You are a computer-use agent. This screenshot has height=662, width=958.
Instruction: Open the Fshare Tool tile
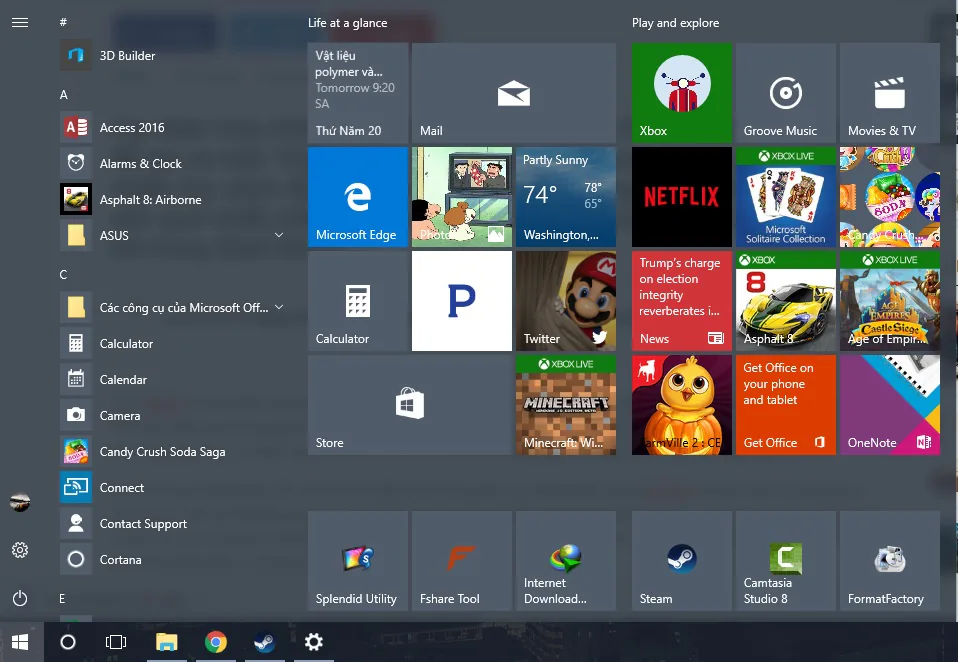[462, 561]
